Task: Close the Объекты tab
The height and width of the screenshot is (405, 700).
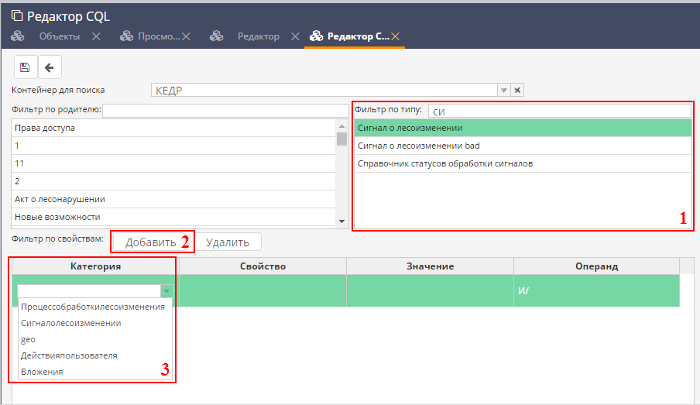Action: coord(96,36)
